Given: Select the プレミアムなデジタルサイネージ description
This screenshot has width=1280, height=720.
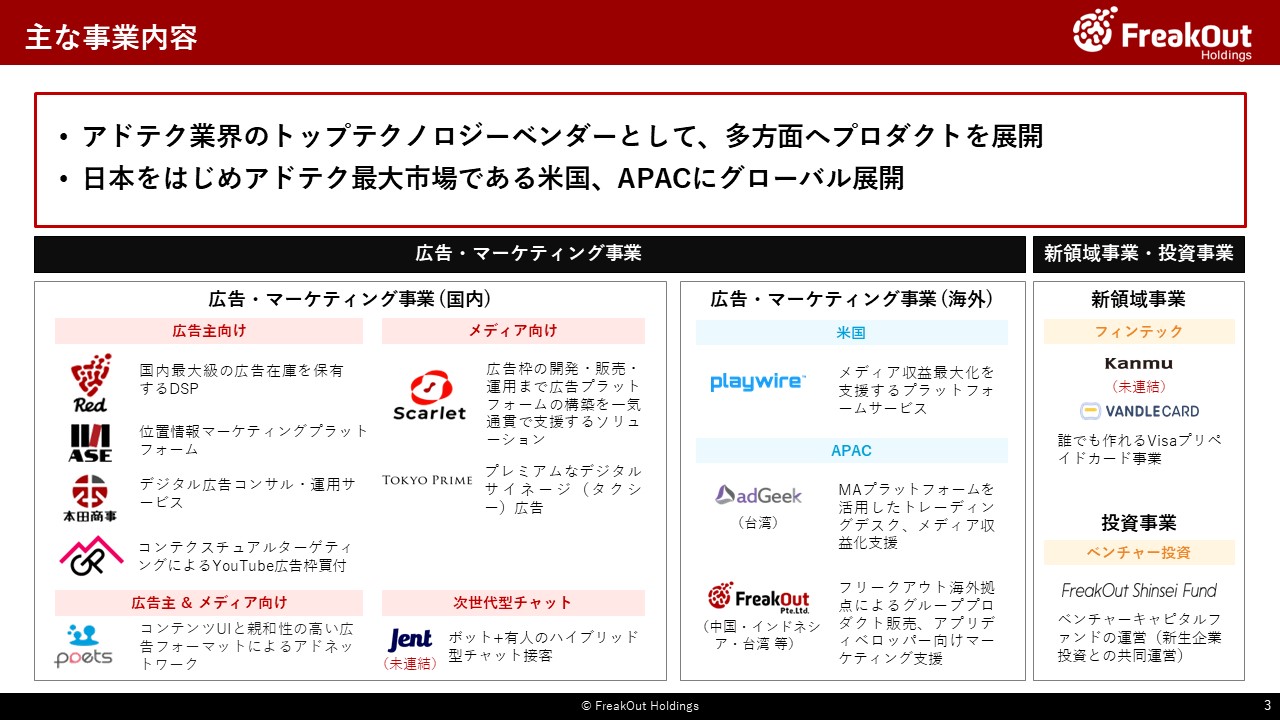Looking at the screenshot, I should pyautogui.click(x=564, y=489).
